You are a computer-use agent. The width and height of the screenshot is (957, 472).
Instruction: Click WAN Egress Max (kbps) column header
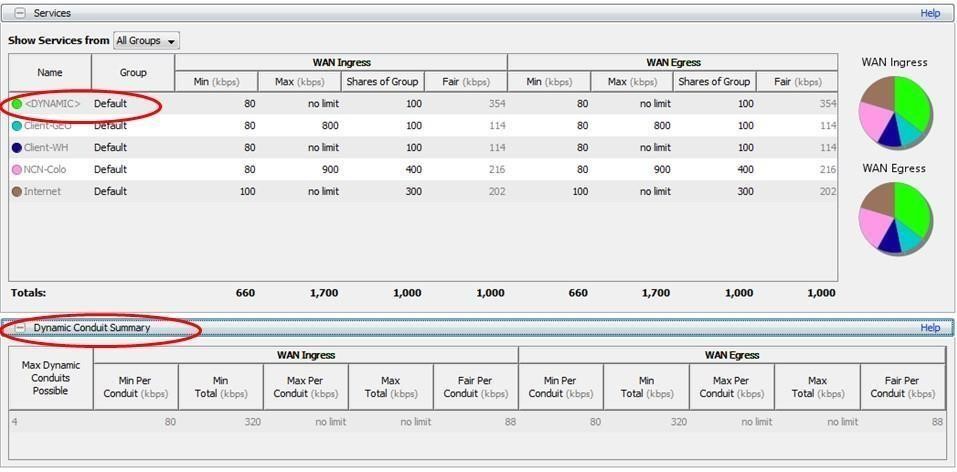coord(632,82)
